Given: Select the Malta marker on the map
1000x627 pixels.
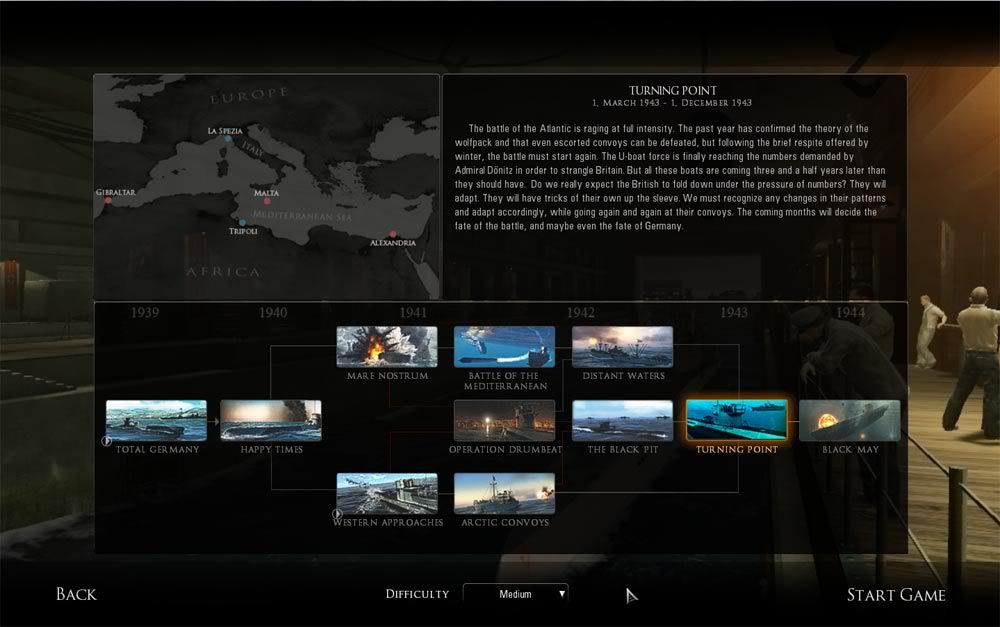Looking at the screenshot, I should 267,201.
